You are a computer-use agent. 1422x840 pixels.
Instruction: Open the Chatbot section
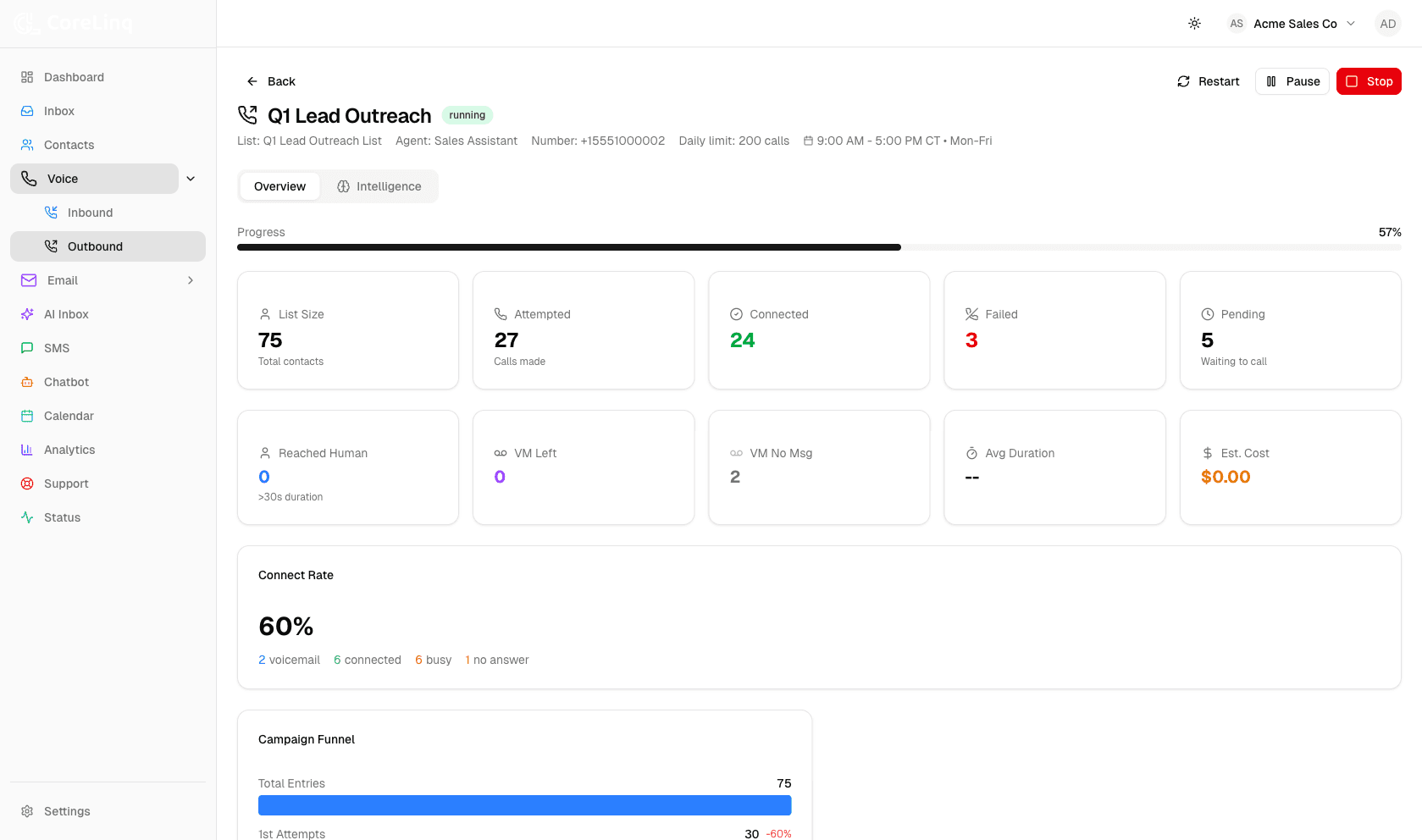[108, 382]
